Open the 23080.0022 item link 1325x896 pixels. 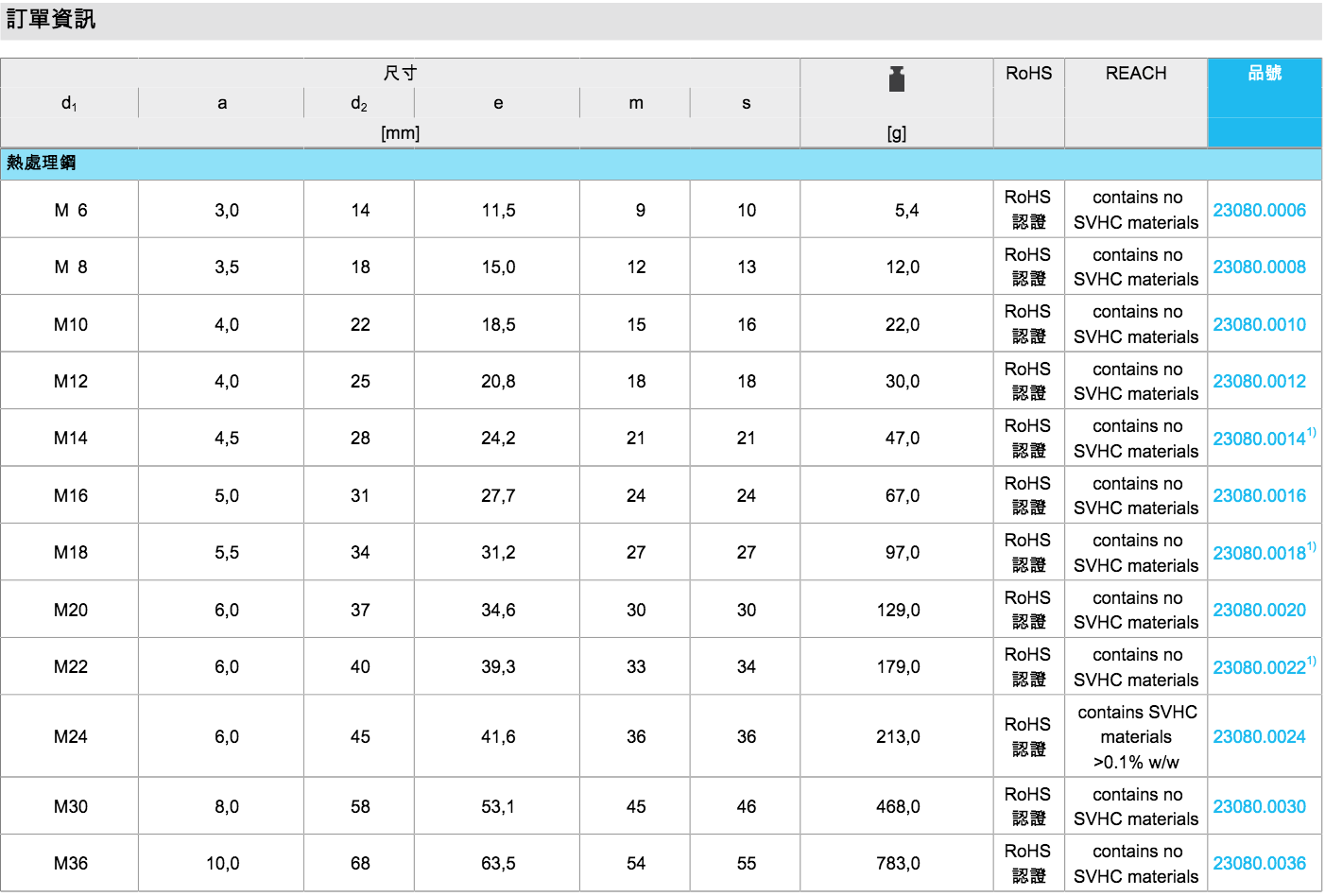pos(1259,667)
